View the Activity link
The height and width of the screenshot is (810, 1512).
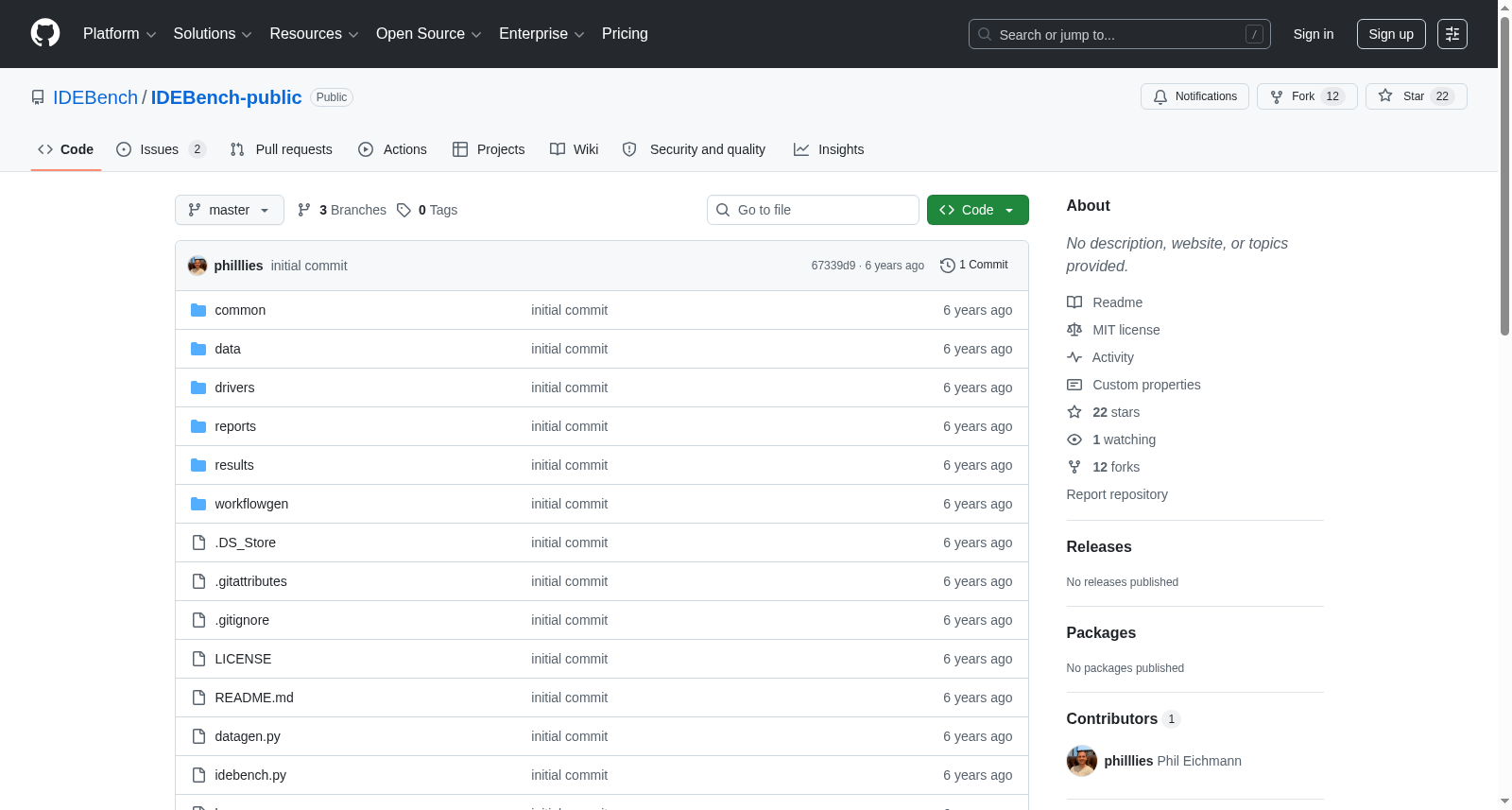pyautogui.click(x=1101, y=357)
